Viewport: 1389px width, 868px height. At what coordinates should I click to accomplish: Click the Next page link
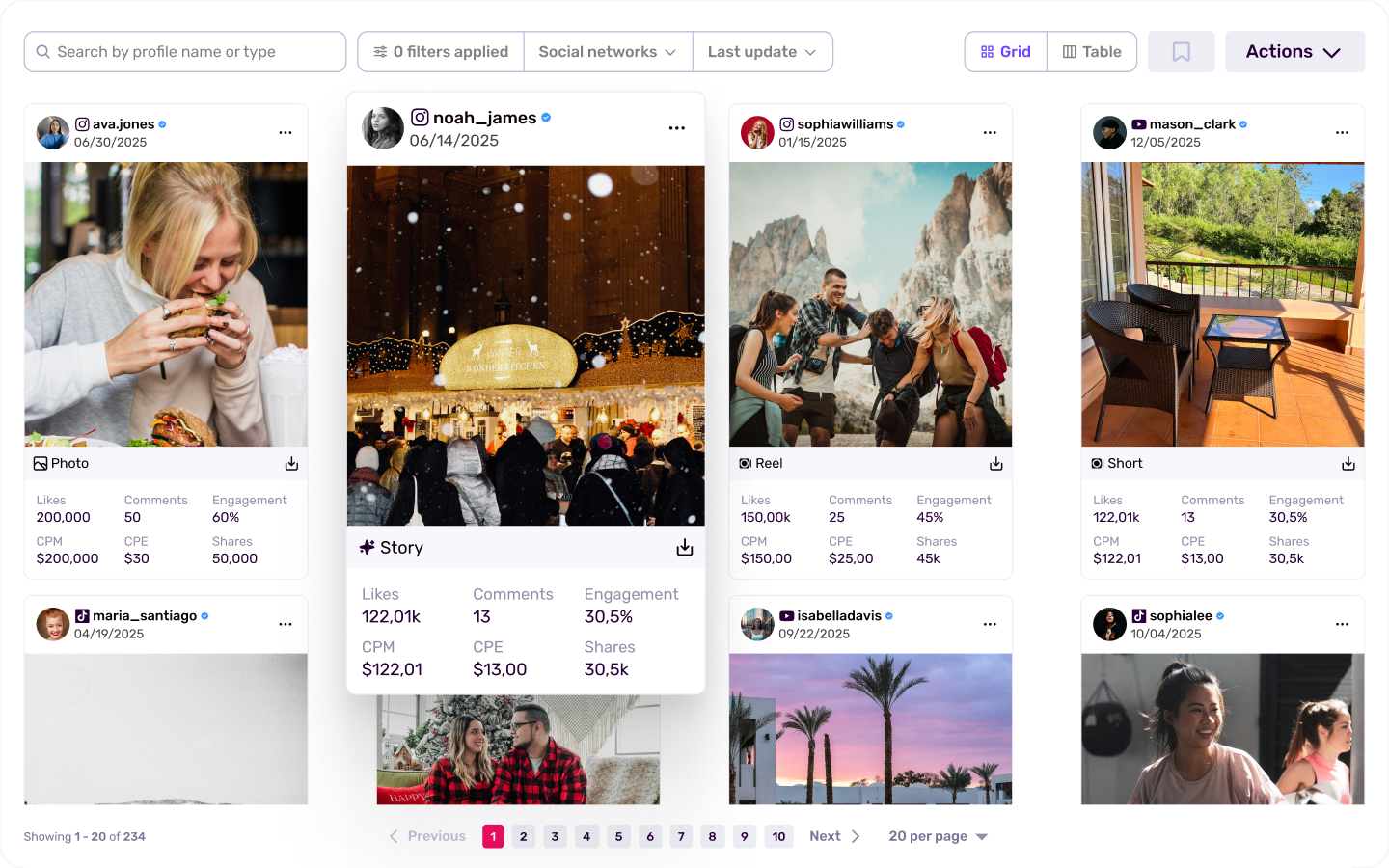point(834,836)
